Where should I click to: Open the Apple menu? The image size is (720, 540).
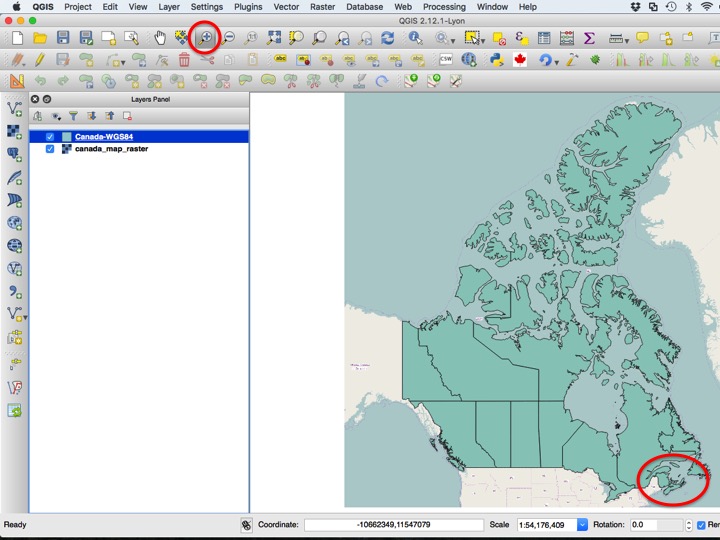(x=17, y=6)
